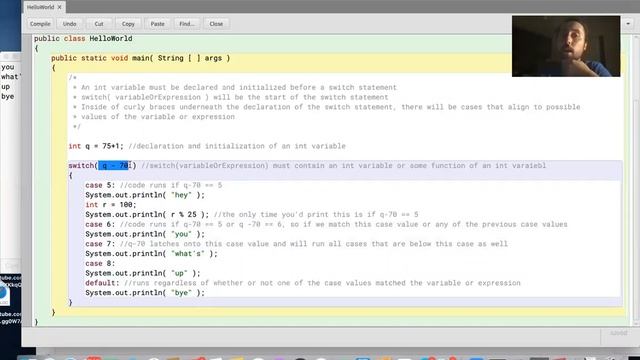Image resolution: width=640 pixels, height=360 pixels.
Task: Click the comment 'An int variable must be declared'
Action: [235, 87]
